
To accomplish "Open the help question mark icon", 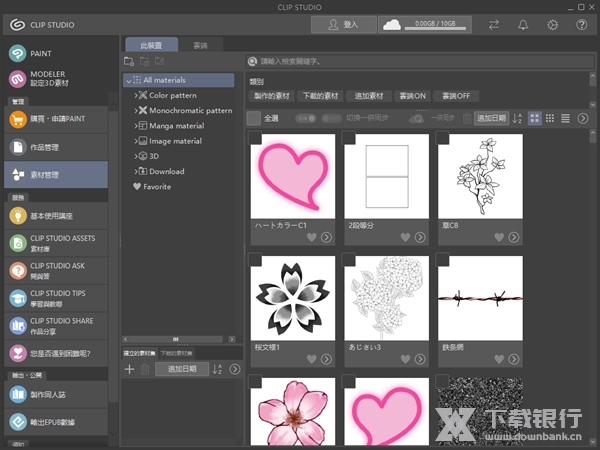I will click(x=581, y=25).
